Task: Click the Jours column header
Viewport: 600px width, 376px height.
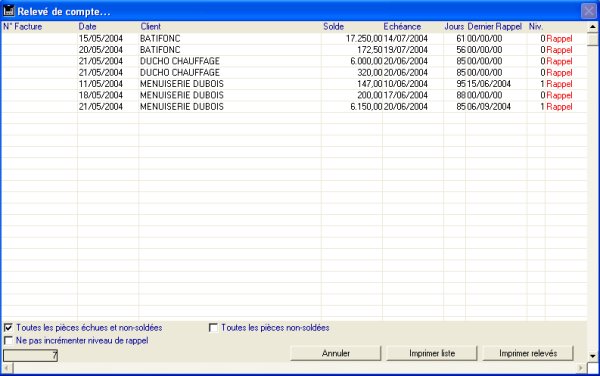Action: pyautogui.click(x=454, y=26)
